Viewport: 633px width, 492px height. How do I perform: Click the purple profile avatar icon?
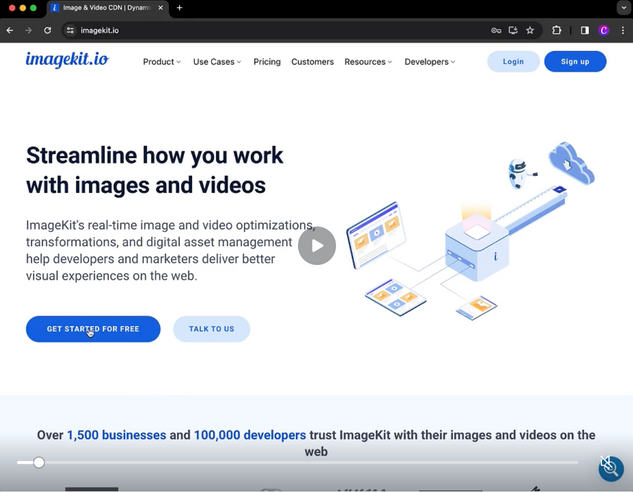tap(604, 31)
